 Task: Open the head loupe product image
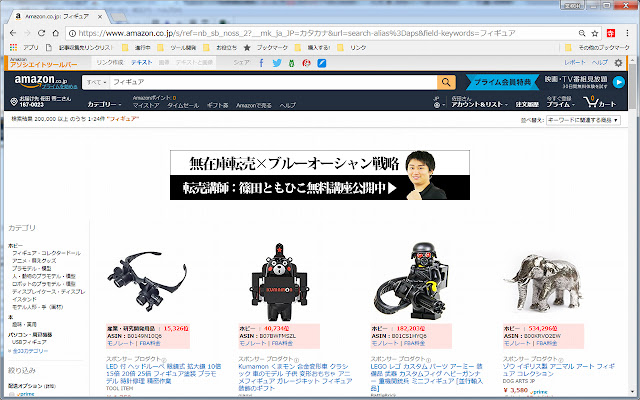(x=147, y=280)
